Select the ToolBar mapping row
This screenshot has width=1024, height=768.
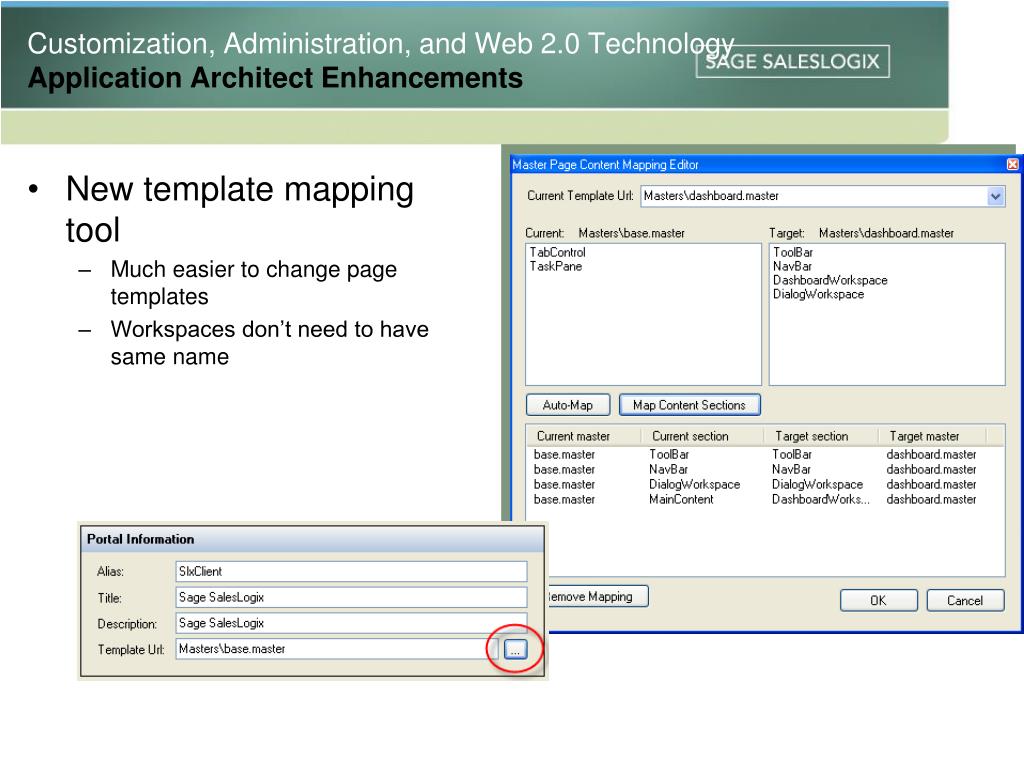(x=755, y=455)
